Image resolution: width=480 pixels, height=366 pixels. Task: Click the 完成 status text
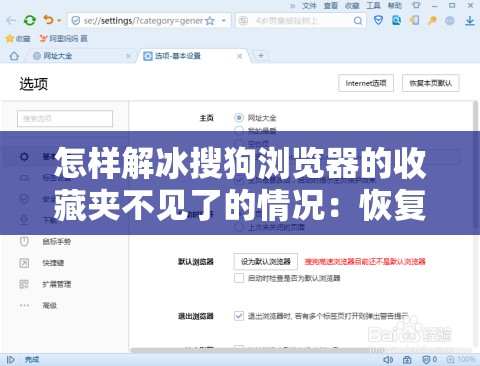(32, 360)
